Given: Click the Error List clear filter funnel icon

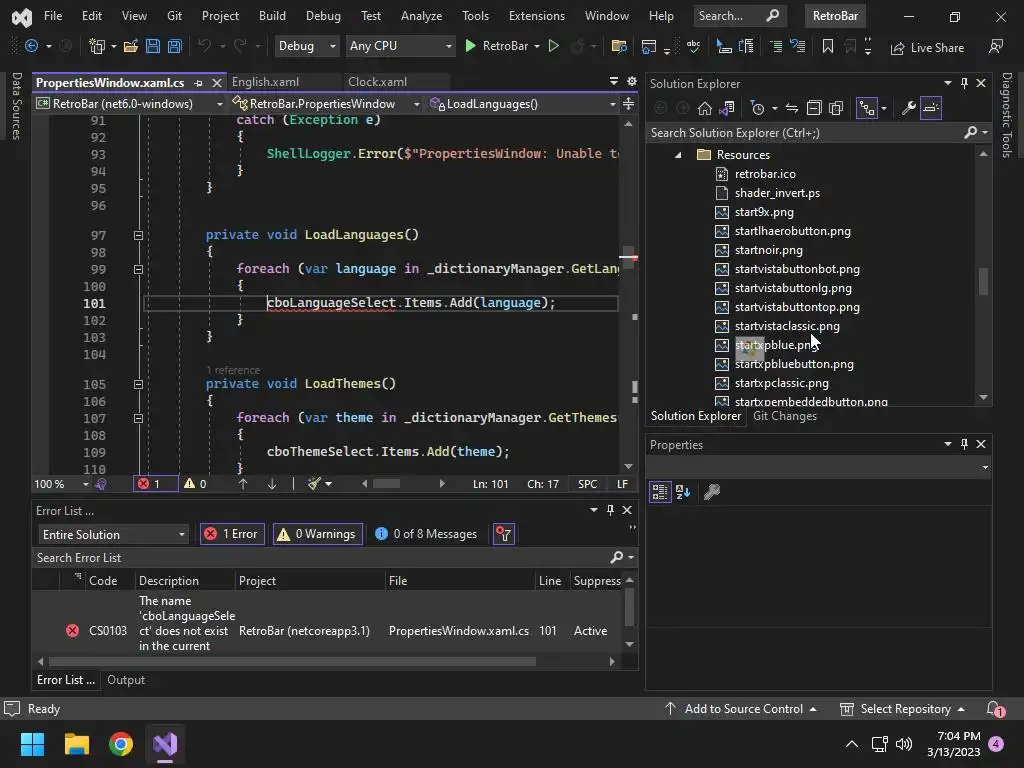Looking at the screenshot, I should pos(504,534).
